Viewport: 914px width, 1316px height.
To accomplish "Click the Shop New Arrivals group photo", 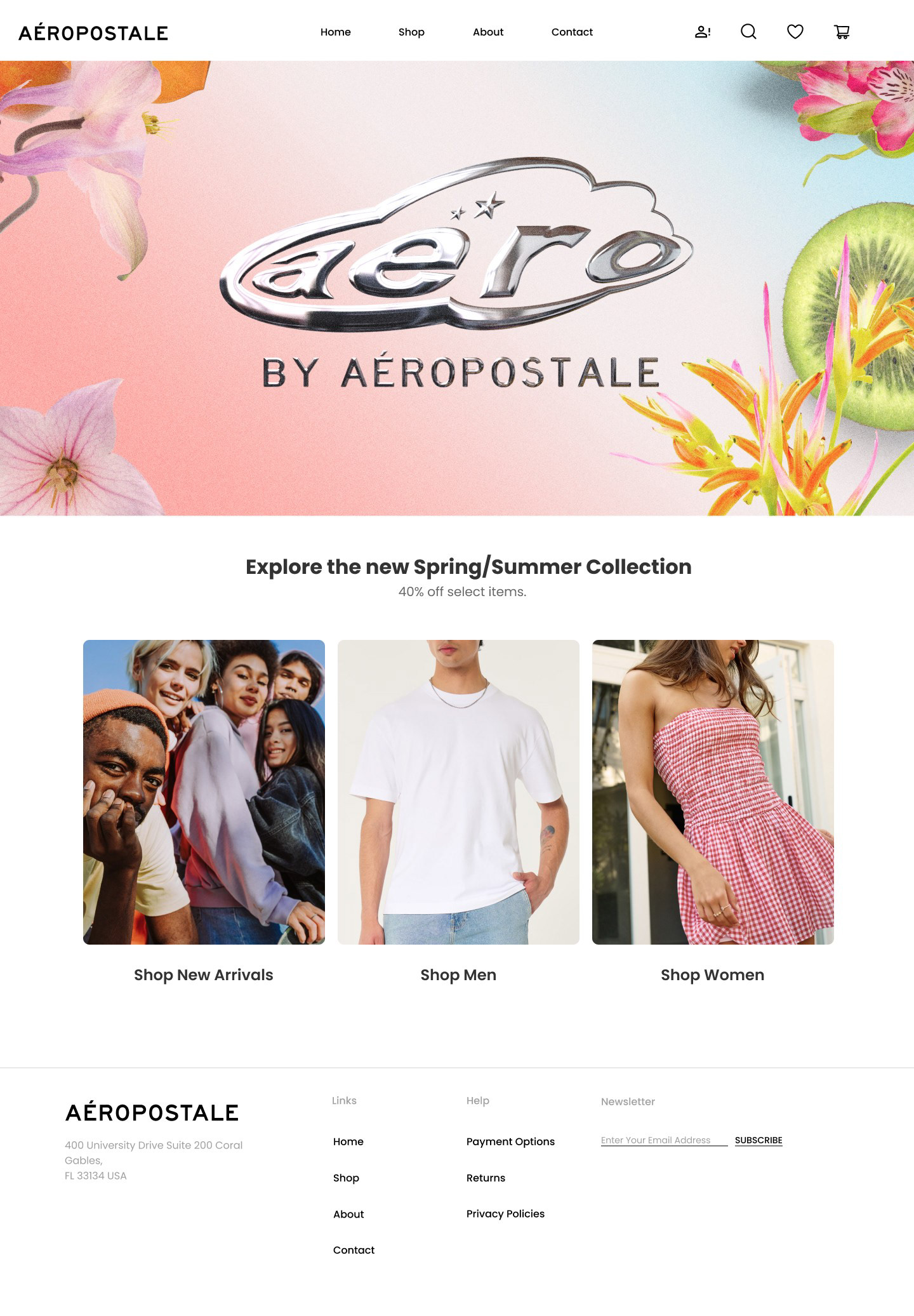I will click(x=204, y=792).
